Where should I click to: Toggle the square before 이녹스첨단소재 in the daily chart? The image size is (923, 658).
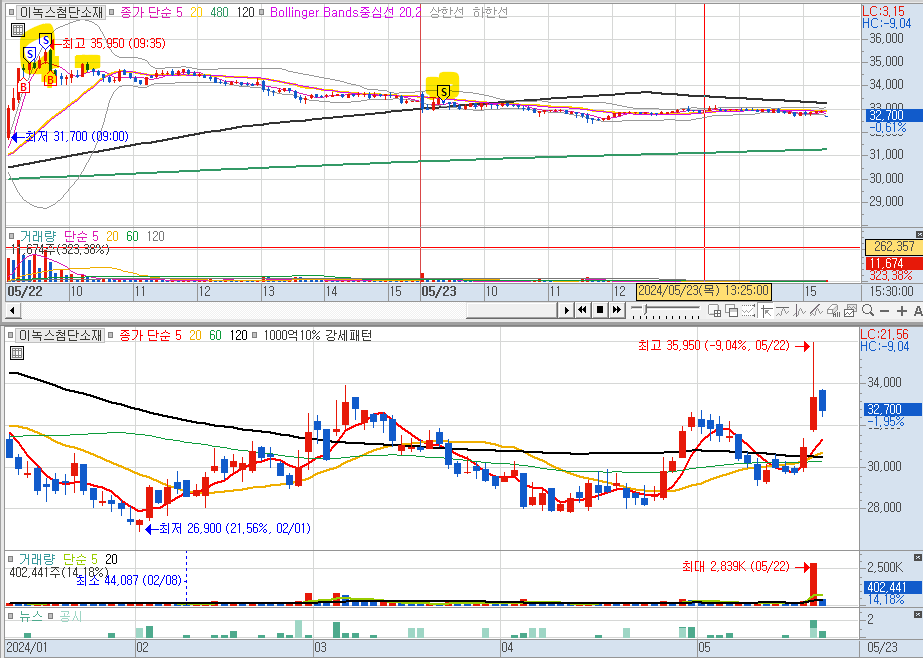click(11, 335)
